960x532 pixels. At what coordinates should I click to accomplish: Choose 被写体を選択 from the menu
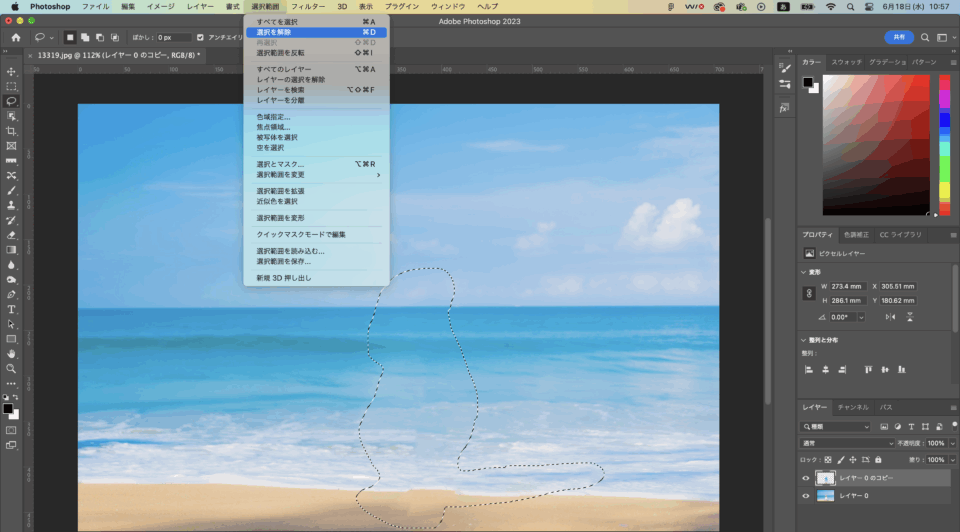click(x=317, y=138)
